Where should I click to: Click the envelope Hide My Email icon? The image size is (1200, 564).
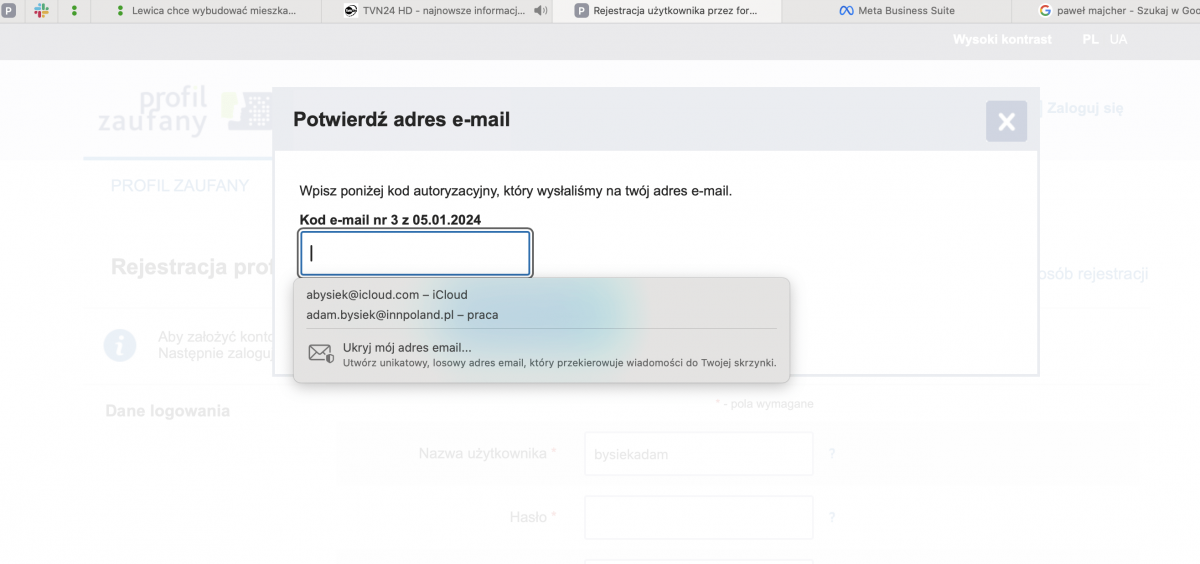click(320, 353)
